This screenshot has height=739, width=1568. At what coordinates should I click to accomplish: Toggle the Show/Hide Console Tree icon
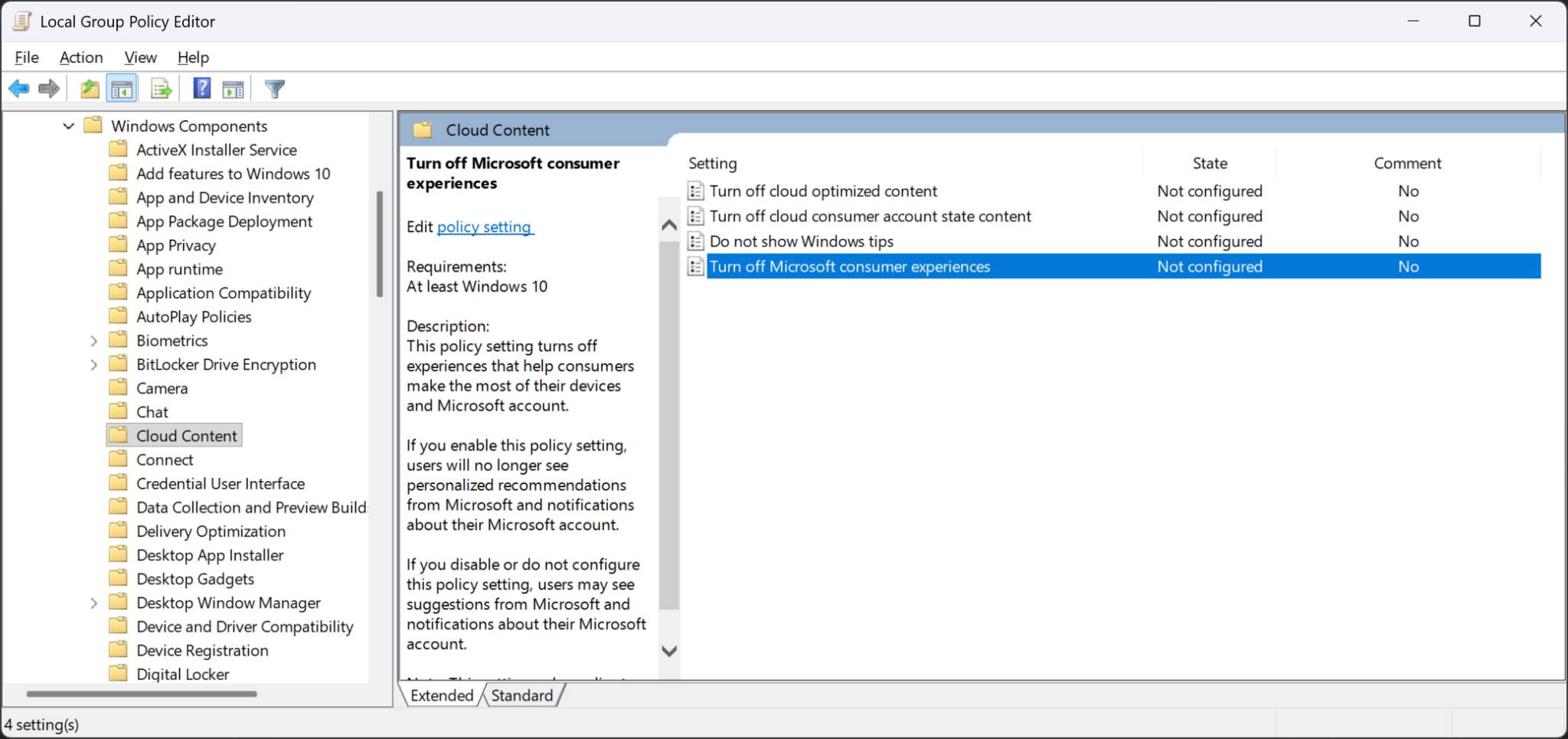122,90
